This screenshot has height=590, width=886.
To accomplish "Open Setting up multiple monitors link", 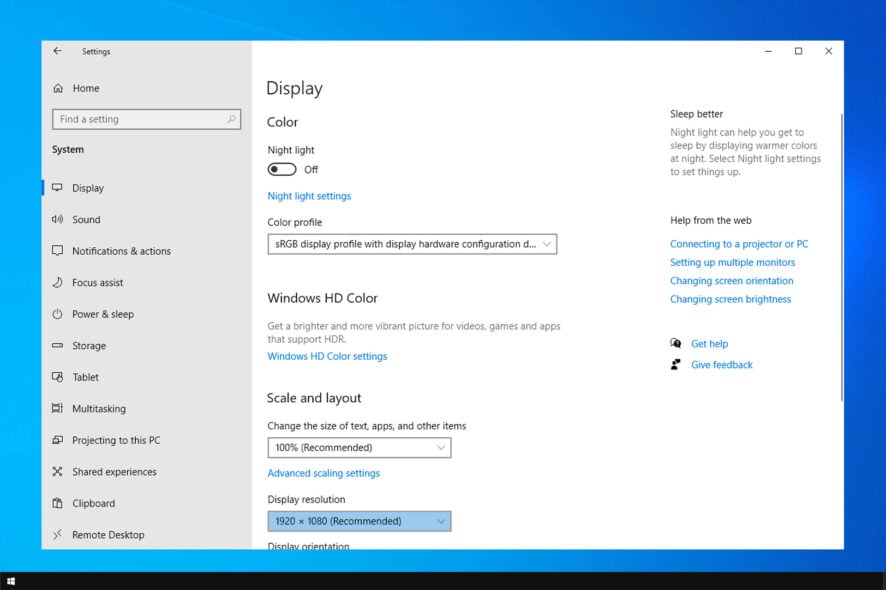I will pos(732,262).
